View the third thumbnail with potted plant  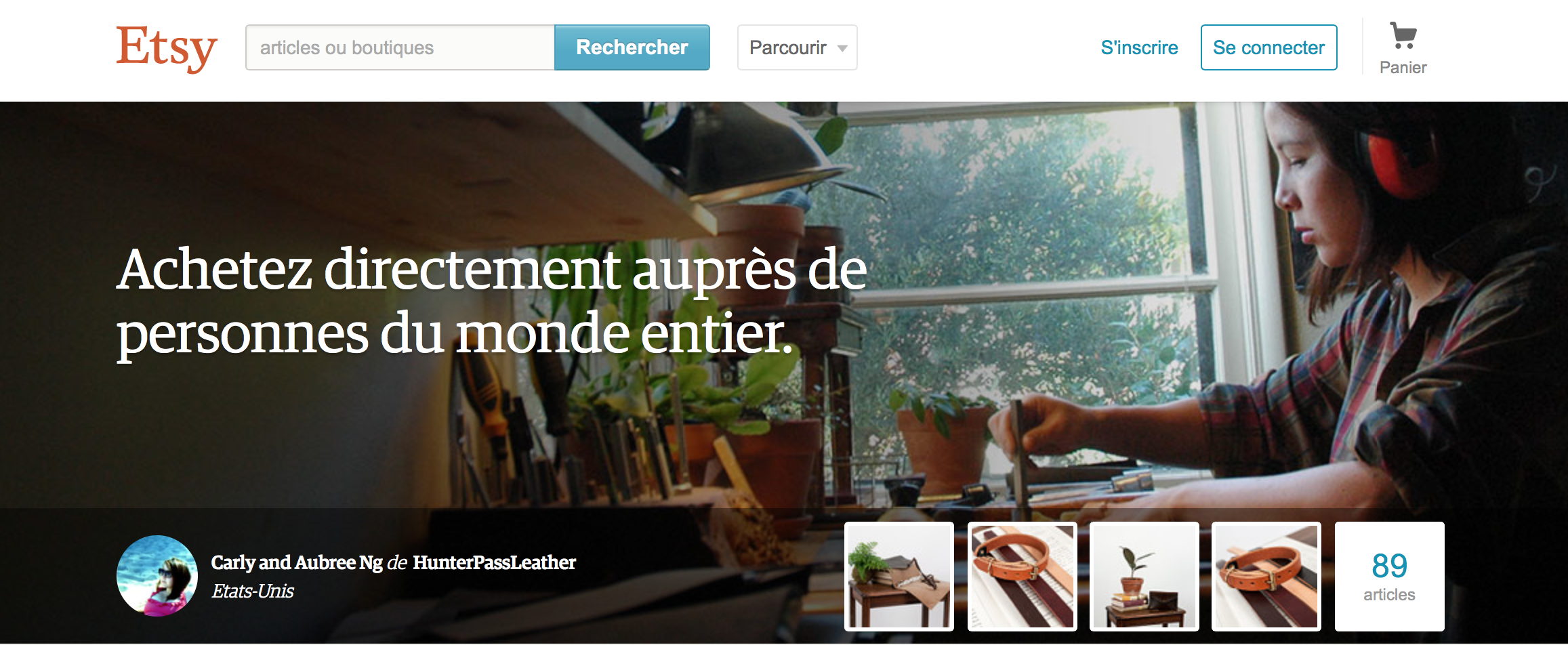tap(1144, 576)
